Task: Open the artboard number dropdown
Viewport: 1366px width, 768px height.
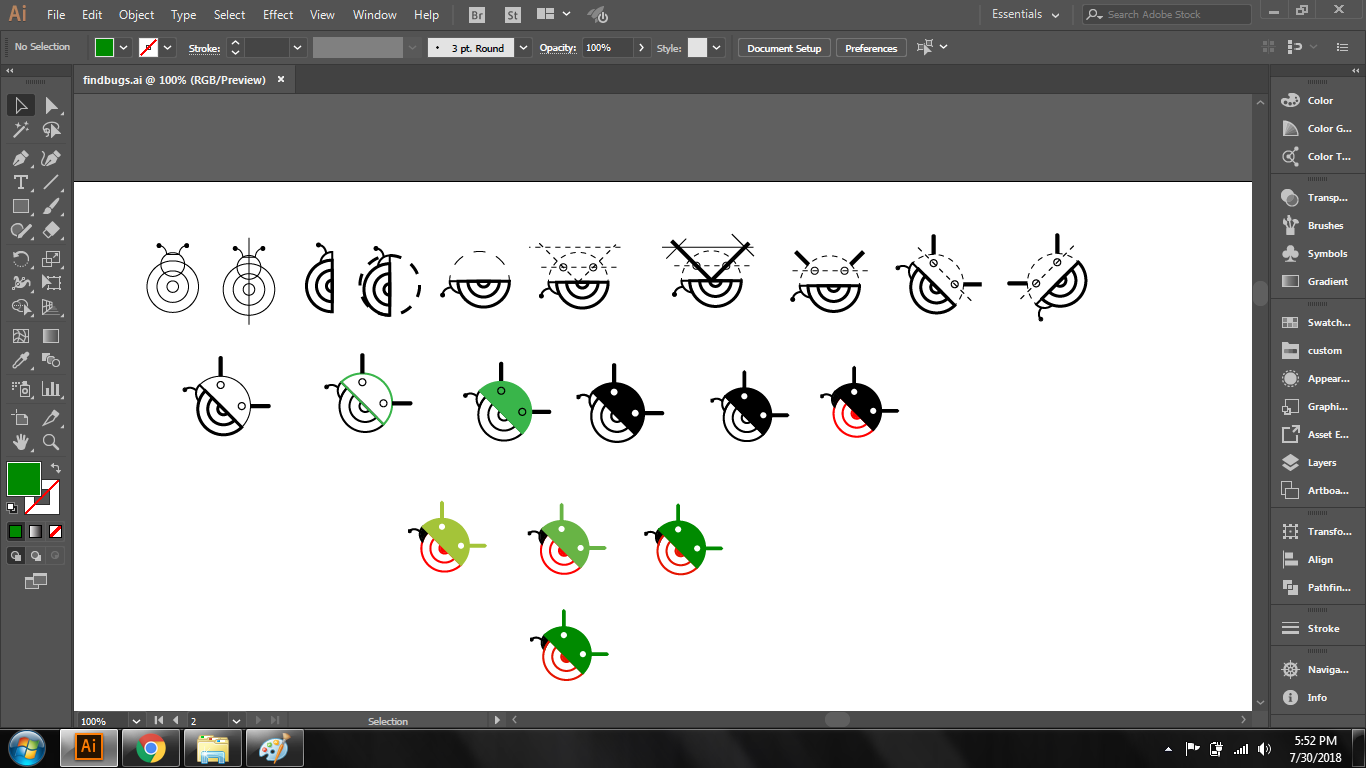Action: 236,720
